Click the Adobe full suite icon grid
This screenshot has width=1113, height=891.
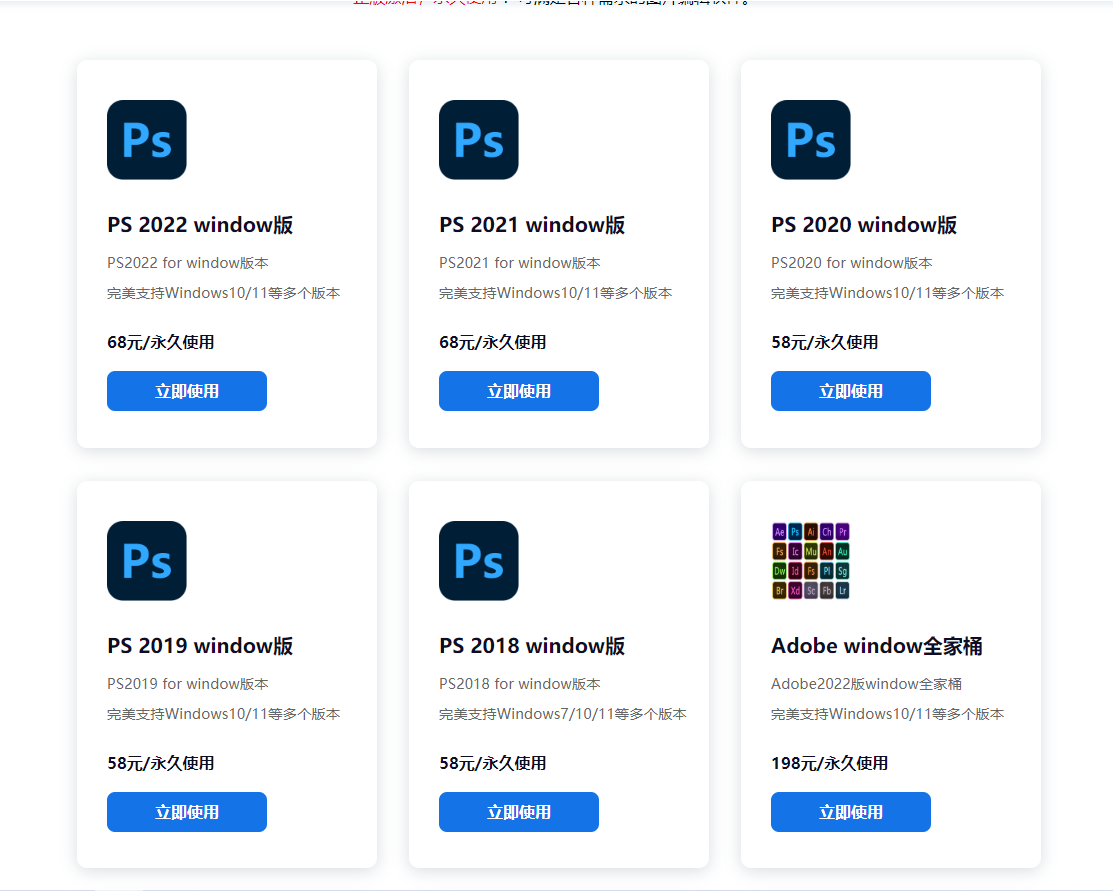pos(811,561)
